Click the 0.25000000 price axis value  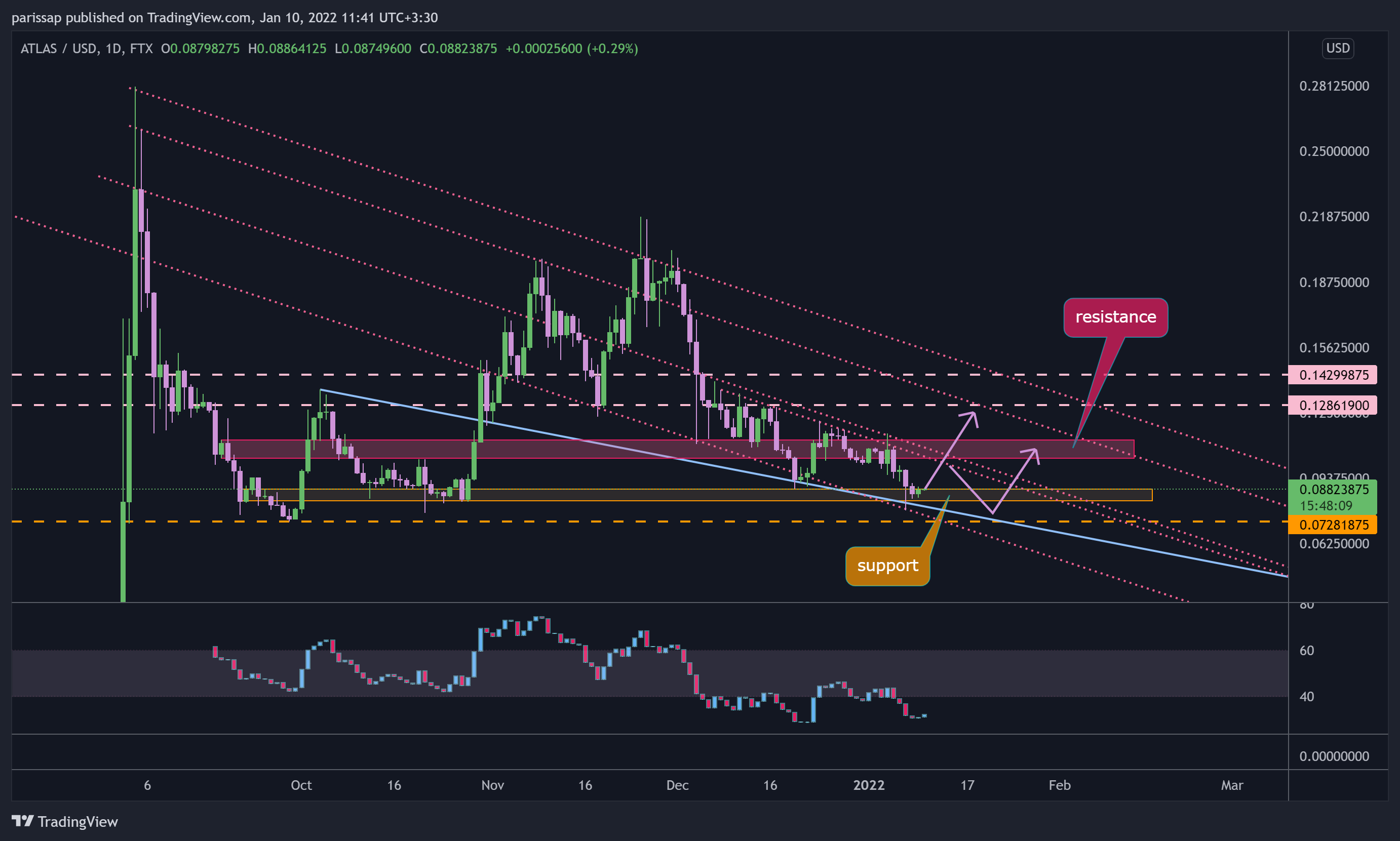tap(1334, 151)
